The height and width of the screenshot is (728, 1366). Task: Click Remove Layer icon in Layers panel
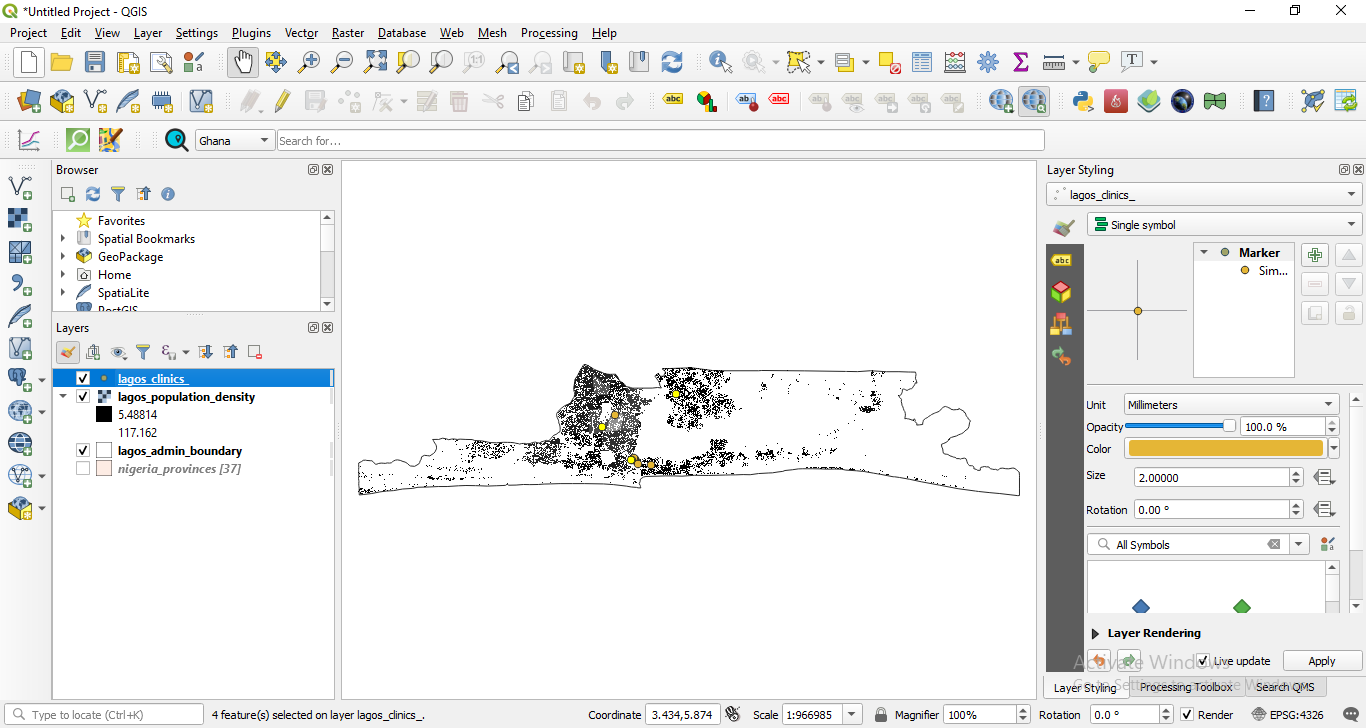[x=255, y=352]
